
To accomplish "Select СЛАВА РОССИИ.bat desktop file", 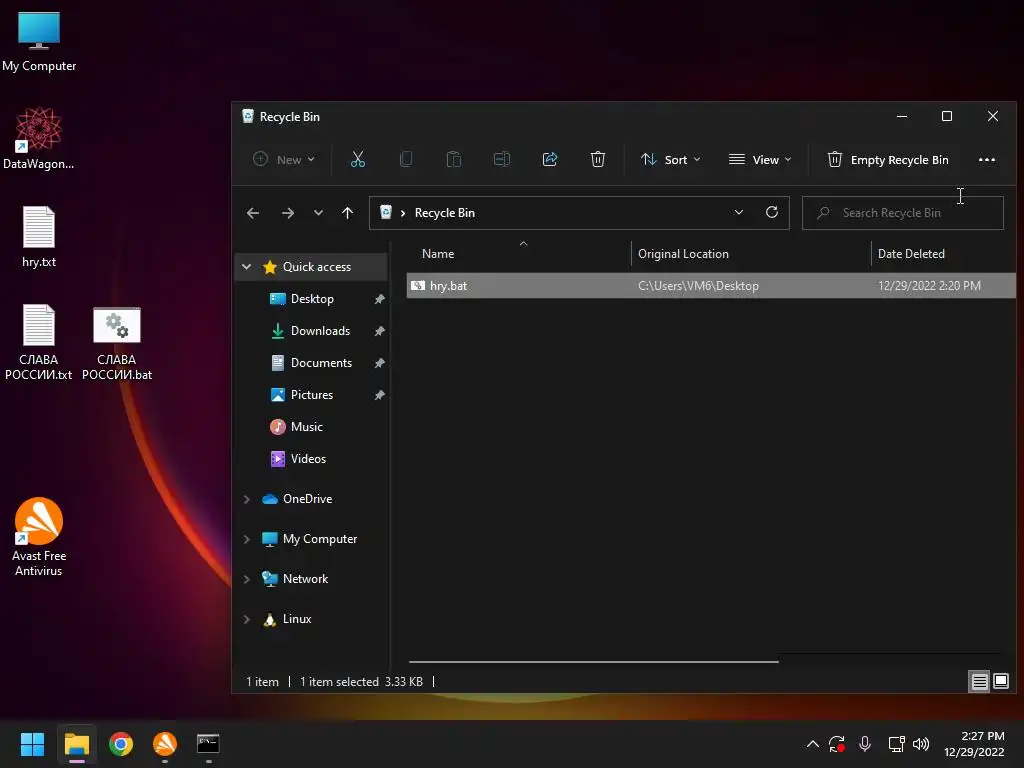I will pyautogui.click(x=117, y=344).
